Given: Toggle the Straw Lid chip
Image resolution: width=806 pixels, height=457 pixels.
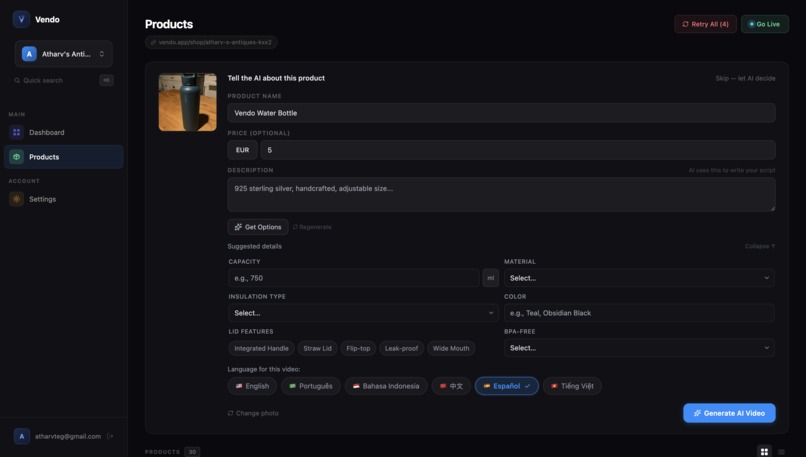Looking at the screenshot, I should pyautogui.click(x=317, y=349).
